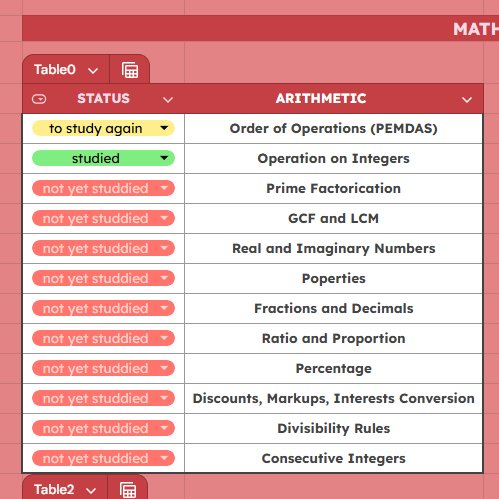This screenshot has height=499, width=499.
Task: Select the 'Consecutive Integers' cell
Action: 334,458
